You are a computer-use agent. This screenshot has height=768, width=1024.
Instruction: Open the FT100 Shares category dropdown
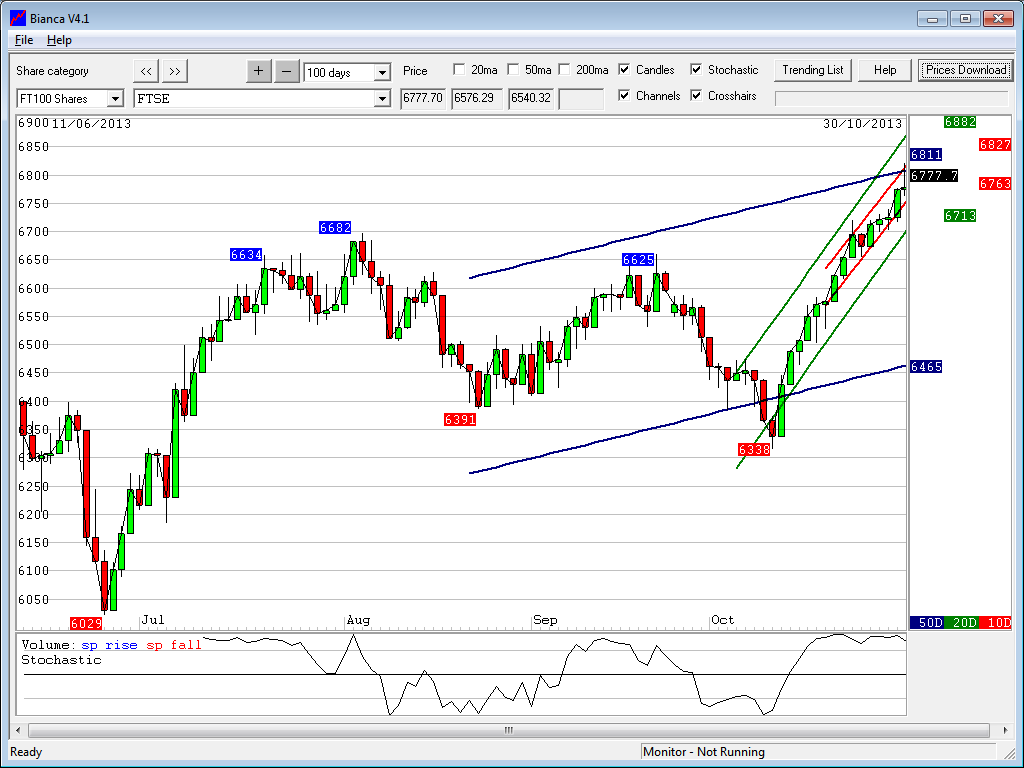pos(114,99)
